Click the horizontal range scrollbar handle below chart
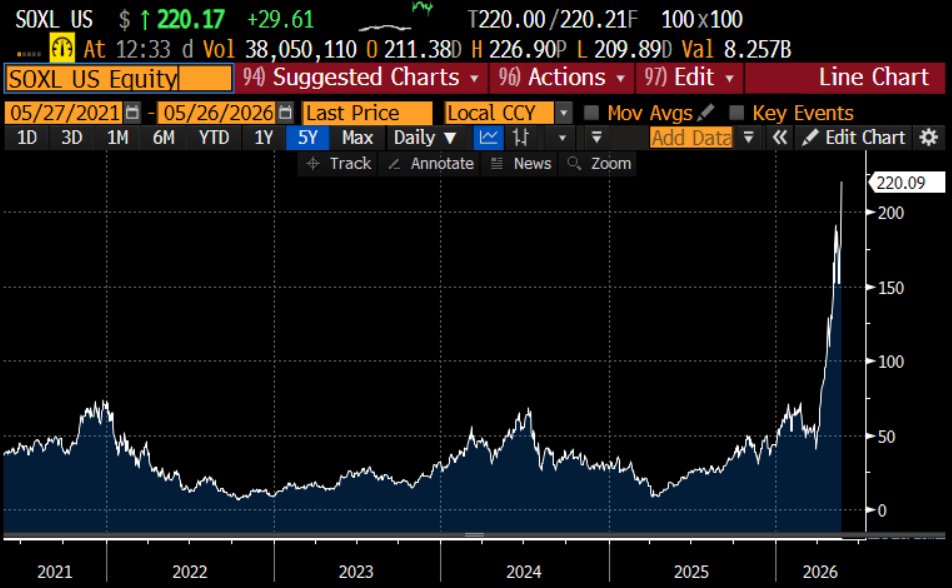Viewport: 952px width, 588px height. coord(474,535)
